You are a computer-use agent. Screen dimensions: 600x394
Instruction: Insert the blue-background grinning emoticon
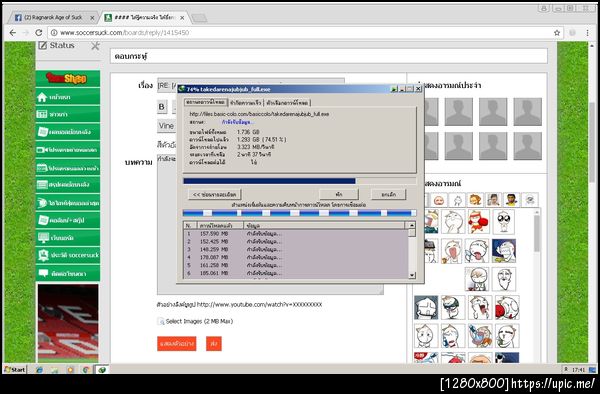pos(504,251)
